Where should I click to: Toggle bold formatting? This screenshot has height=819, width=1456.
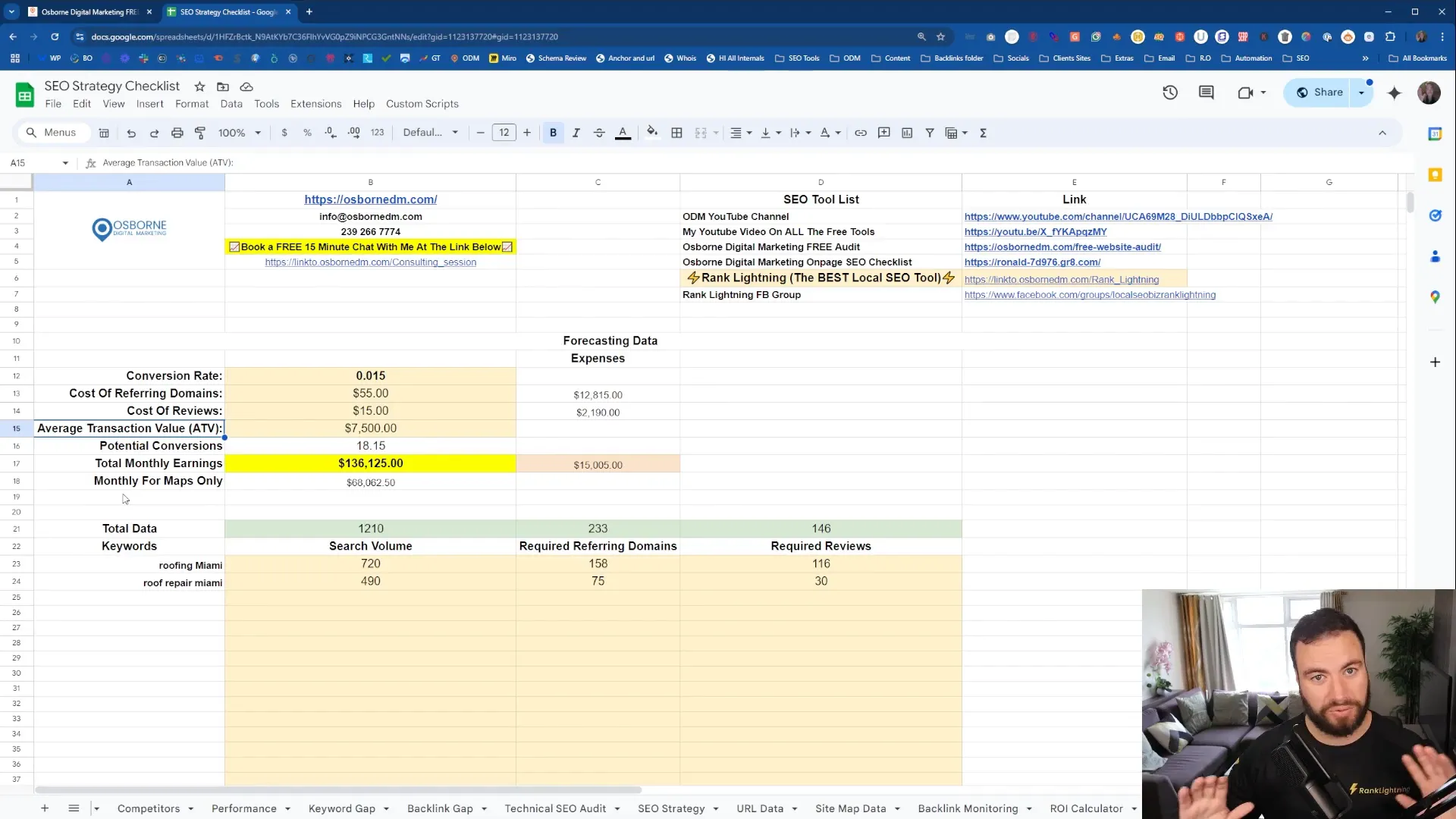click(x=553, y=133)
